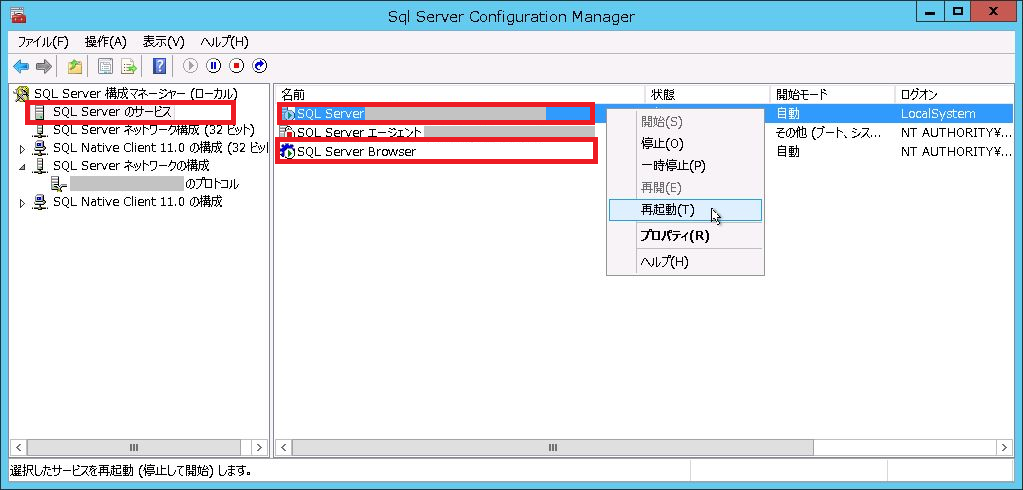Click the Stop service toolbar icon
The height and width of the screenshot is (490, 1023).
(237, 66)
